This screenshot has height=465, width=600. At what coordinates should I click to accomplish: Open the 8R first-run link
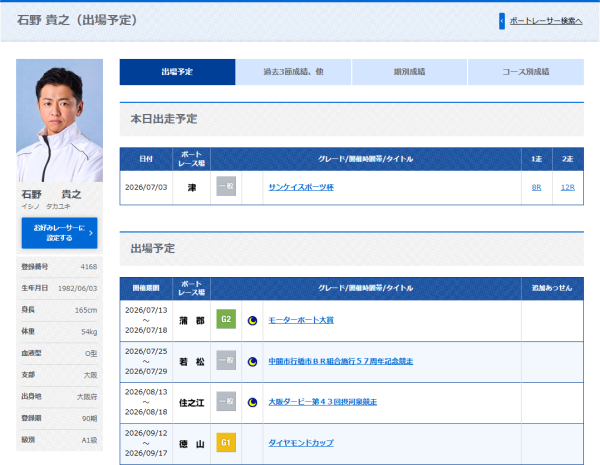point(536,187)
